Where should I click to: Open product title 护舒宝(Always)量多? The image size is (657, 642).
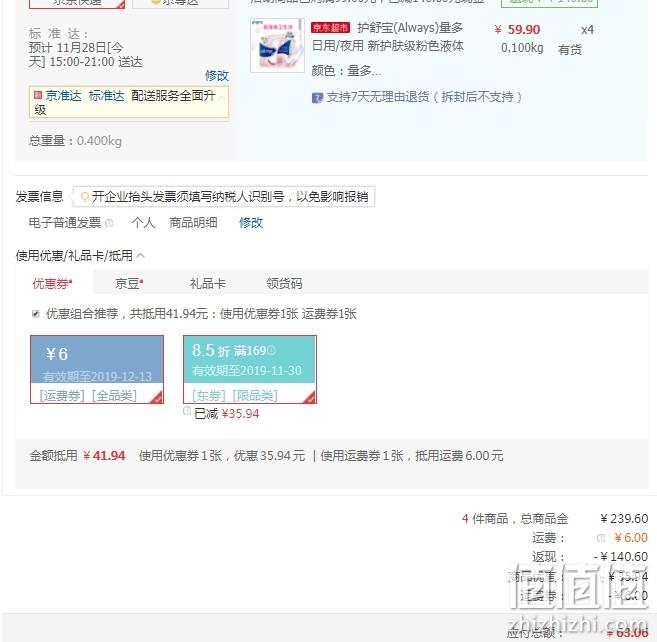tap(410, 28)
